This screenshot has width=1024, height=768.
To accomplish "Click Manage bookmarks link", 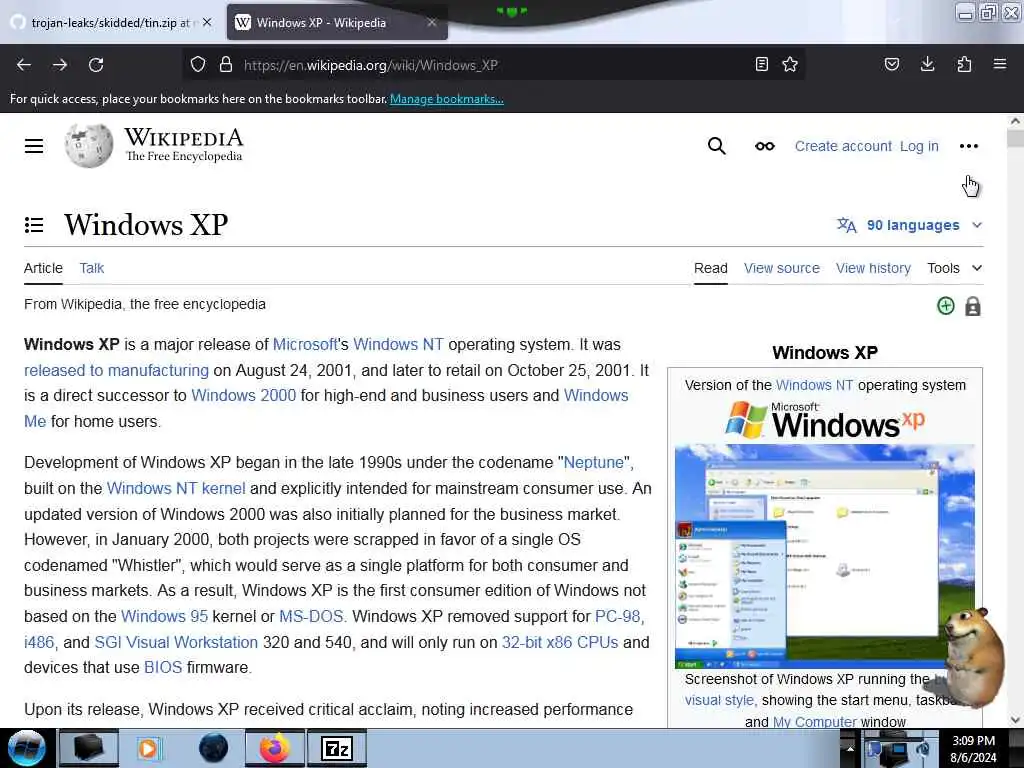I will 447,99.
